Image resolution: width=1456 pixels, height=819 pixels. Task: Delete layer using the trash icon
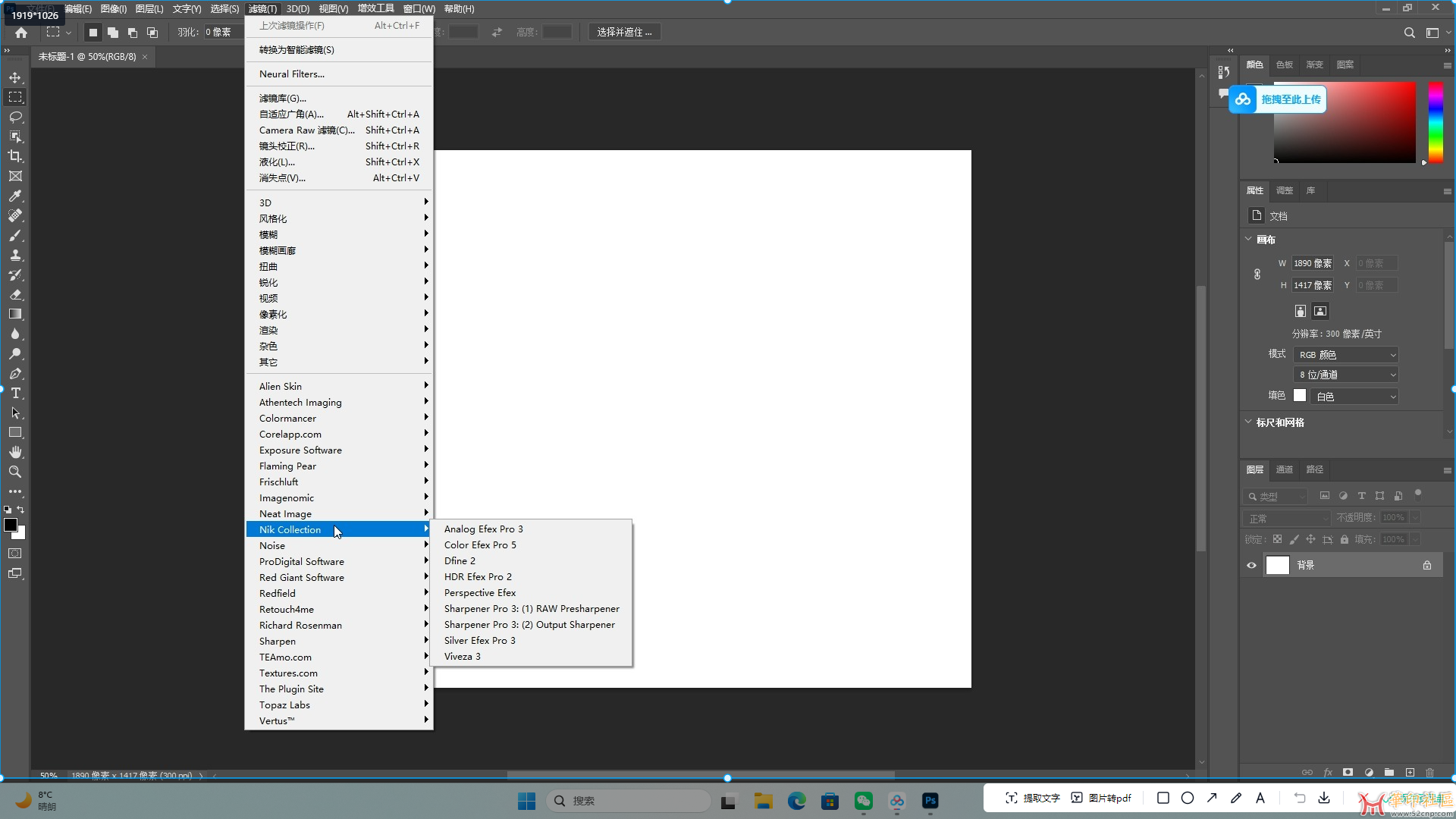pyautogui.click(x=1430, y=772)
